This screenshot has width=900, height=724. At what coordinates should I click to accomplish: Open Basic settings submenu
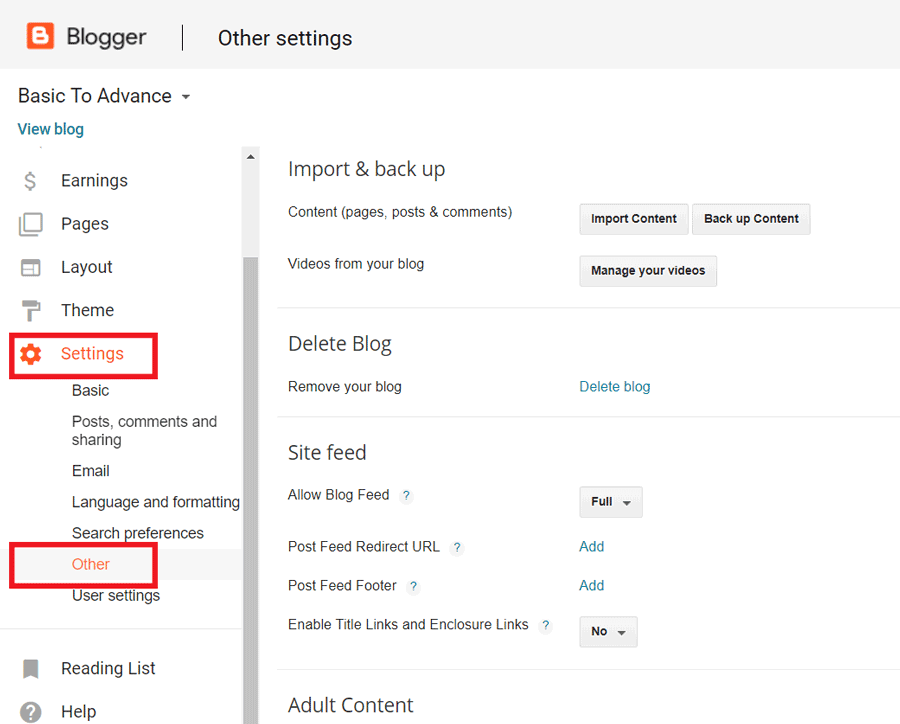(90, 391)
